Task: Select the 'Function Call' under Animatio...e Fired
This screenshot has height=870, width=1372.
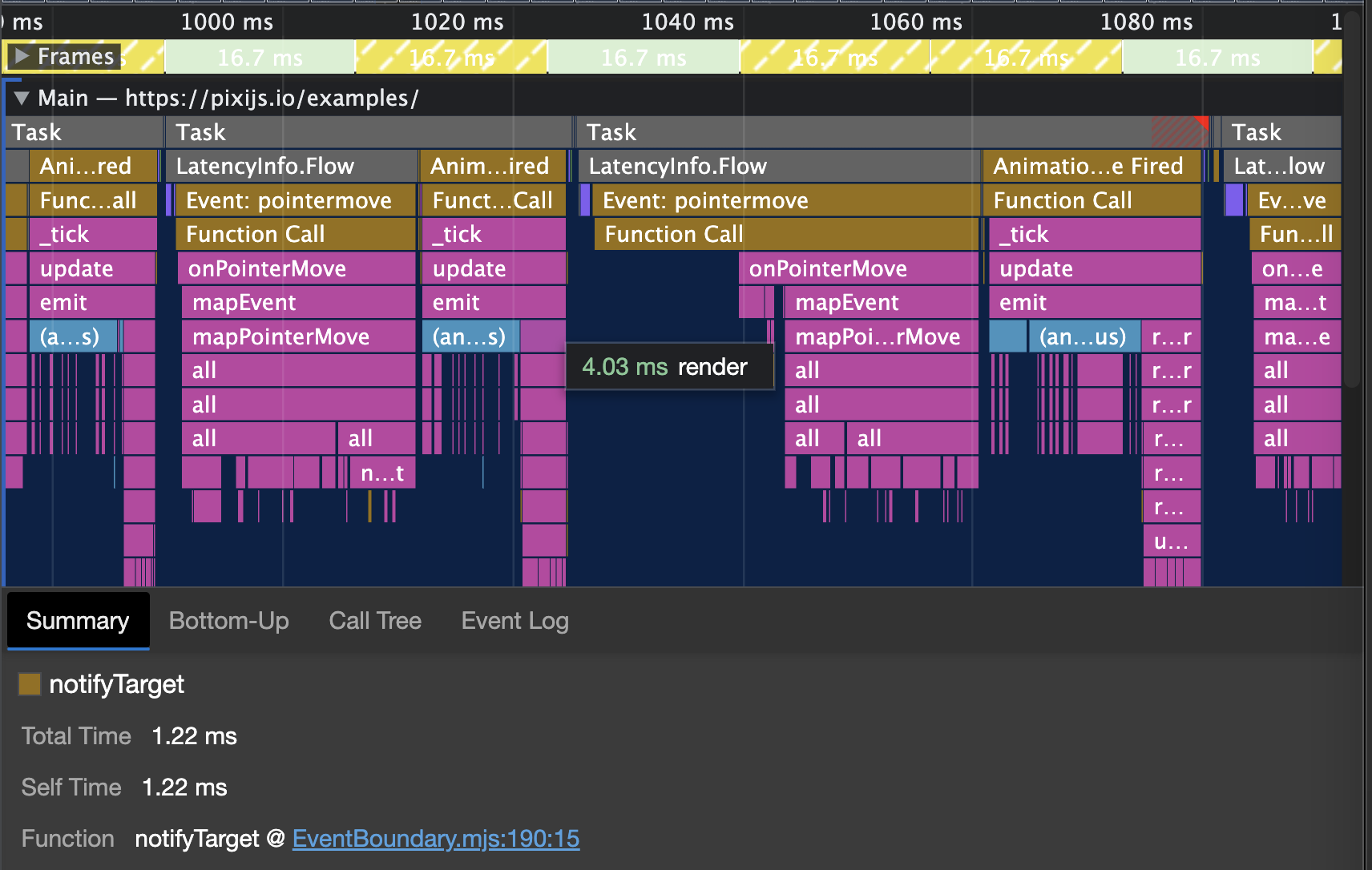Action: click(1092, 200)
